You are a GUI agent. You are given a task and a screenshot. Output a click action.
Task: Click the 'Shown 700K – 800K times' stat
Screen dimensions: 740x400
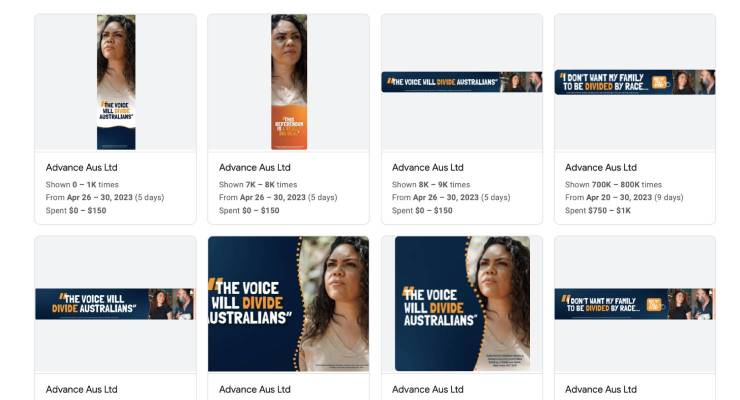pyautogui.click(x=614, y=184)
